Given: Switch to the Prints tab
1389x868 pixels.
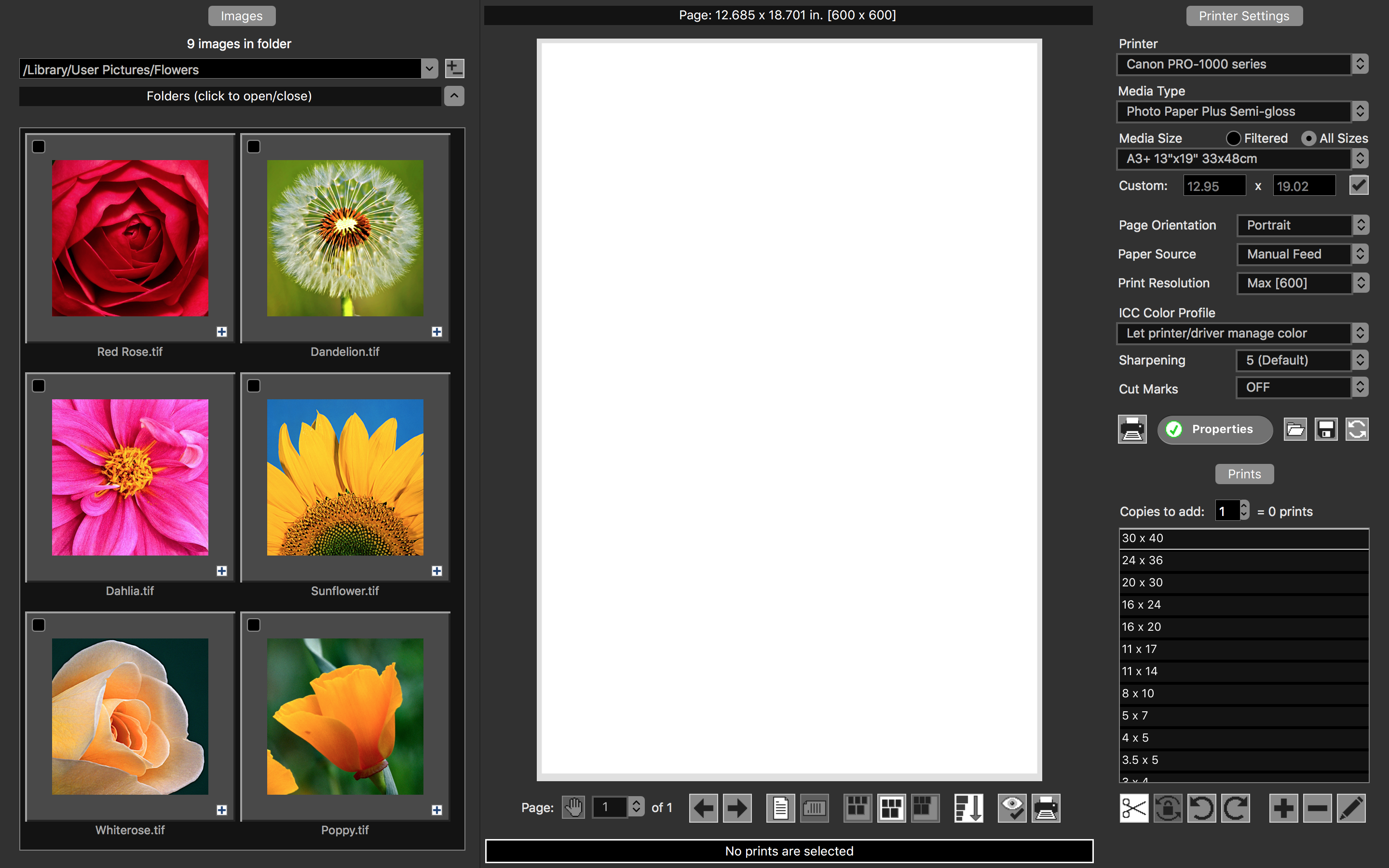Looking at the screenshot, I should (x=1244, y=474).
